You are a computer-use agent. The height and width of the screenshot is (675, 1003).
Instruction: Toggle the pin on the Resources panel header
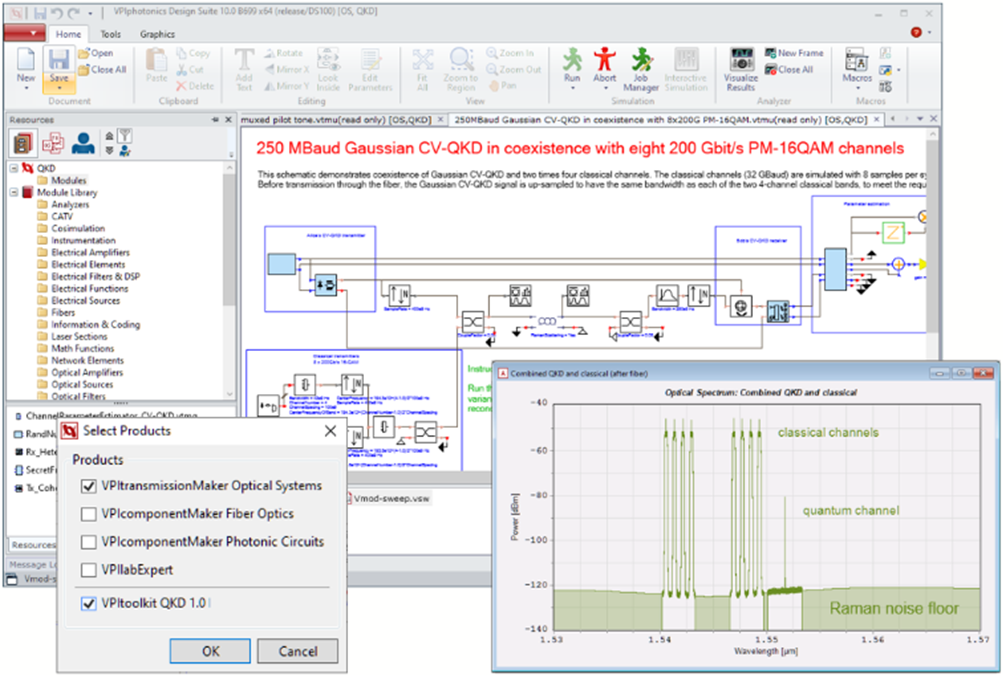215,120
